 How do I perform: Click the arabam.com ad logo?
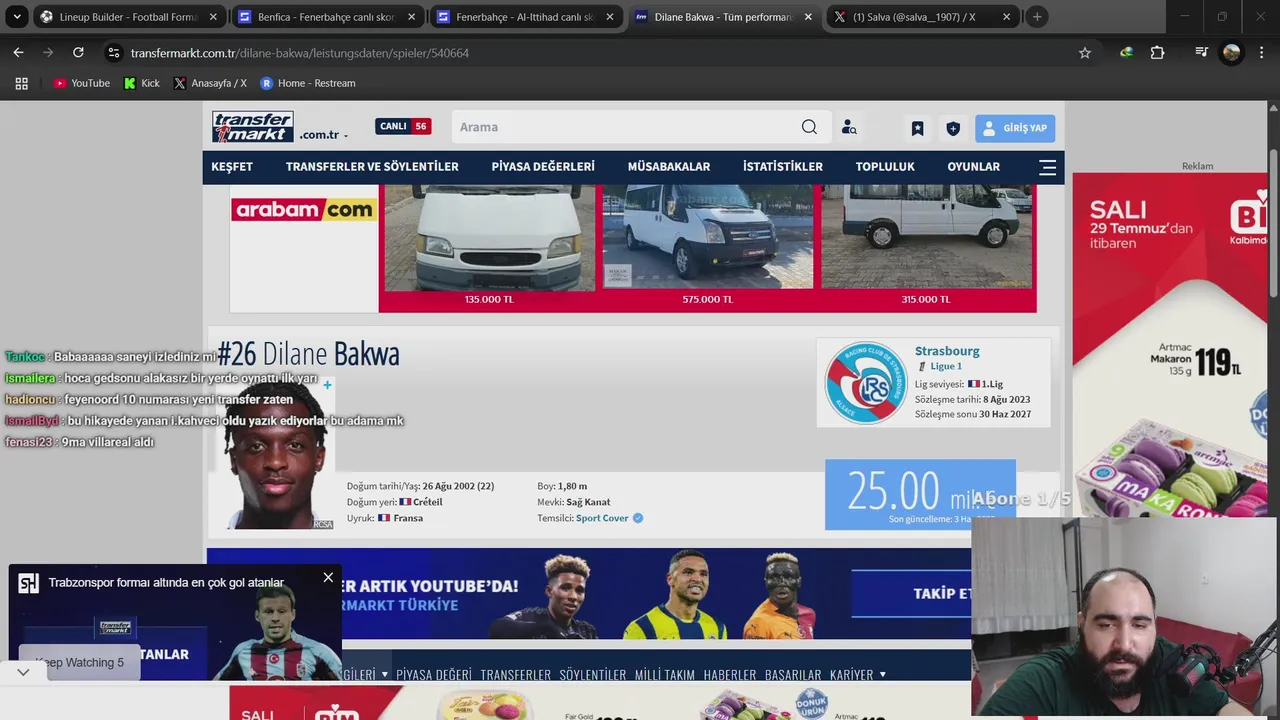[304, 209]
